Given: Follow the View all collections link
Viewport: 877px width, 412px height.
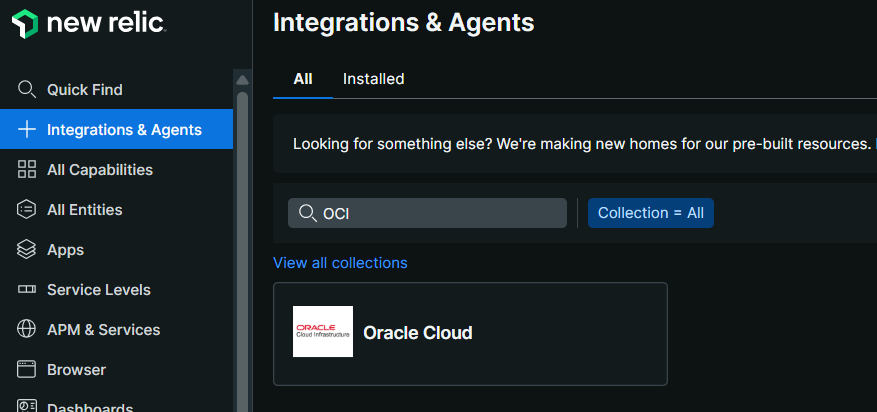Looking at the screenshot, I should pyautogui.click(x=340, y=263).
